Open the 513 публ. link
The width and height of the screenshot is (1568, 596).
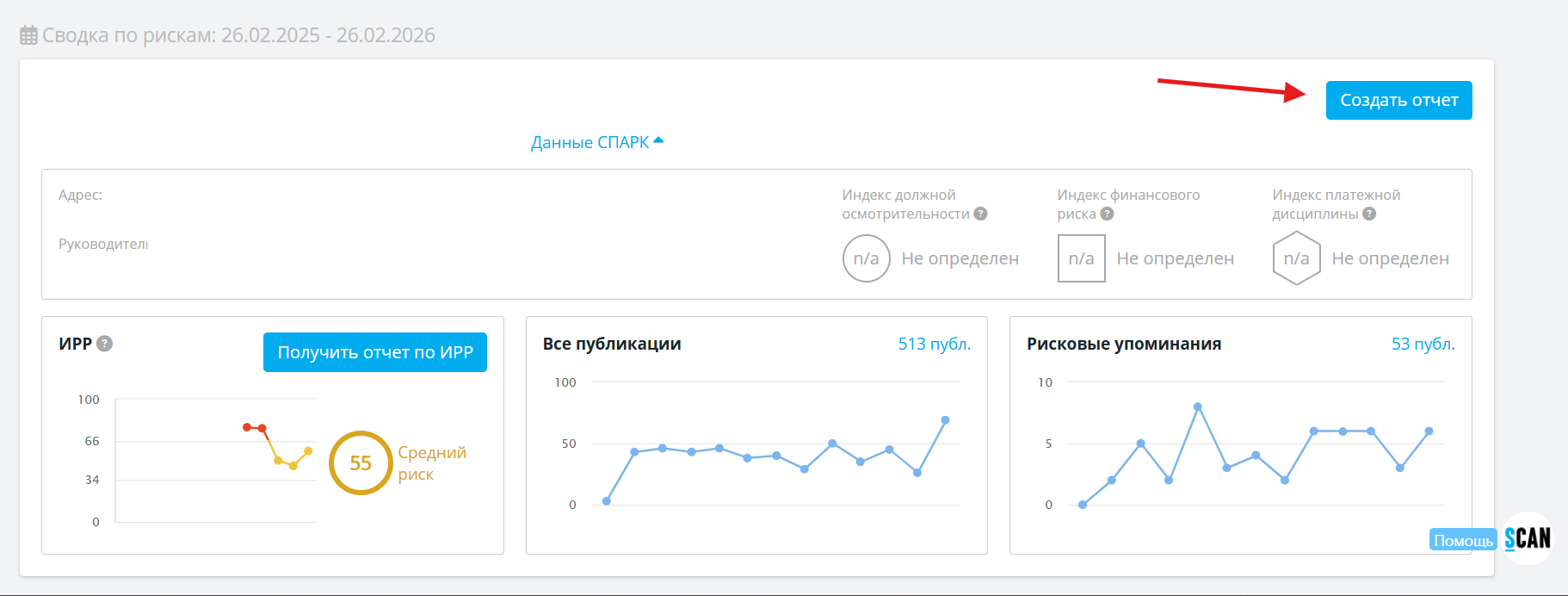click(934, 344)
